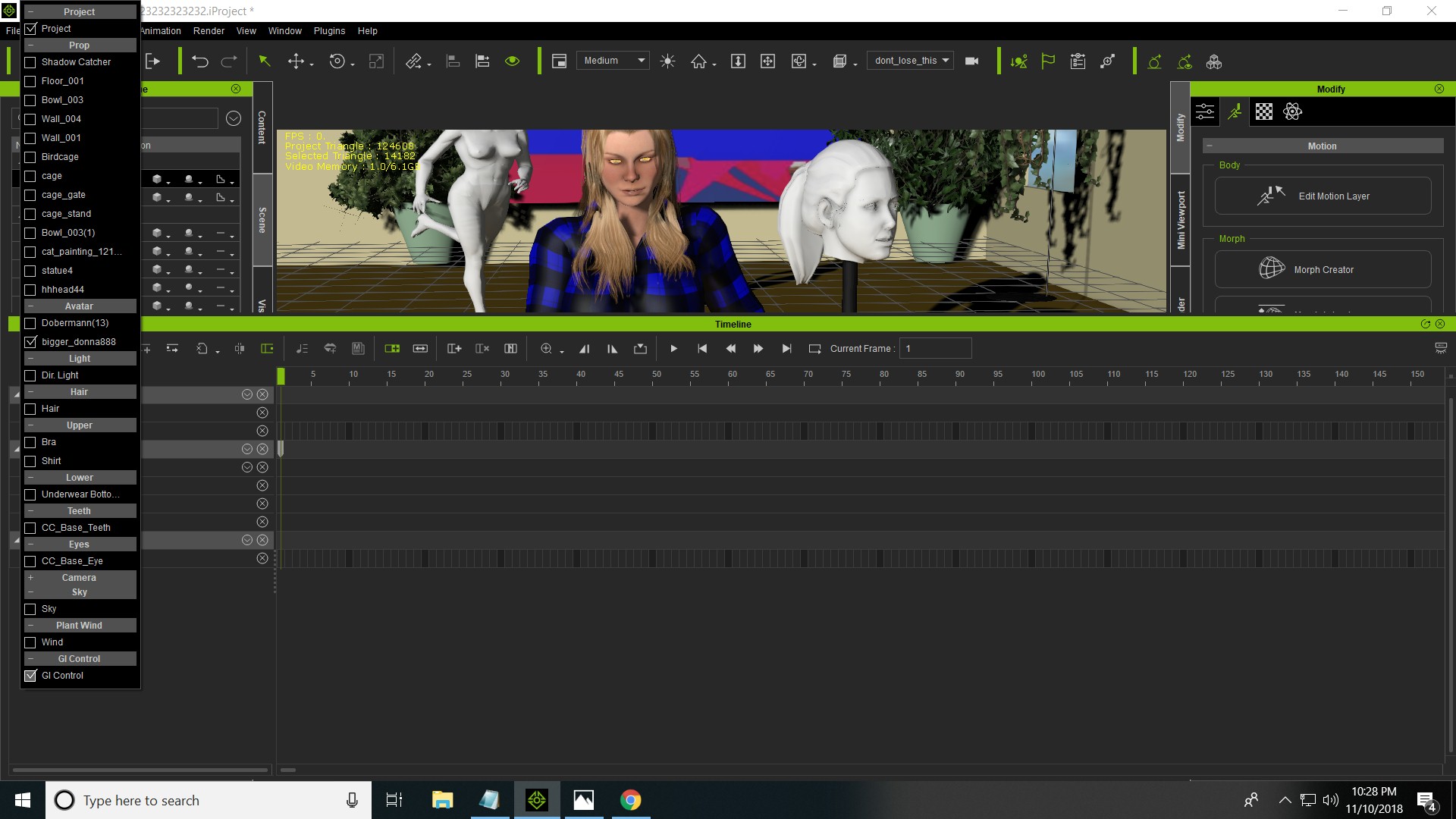Open the Window menu
Screen dimensions: 1456x819
point(285,31)
